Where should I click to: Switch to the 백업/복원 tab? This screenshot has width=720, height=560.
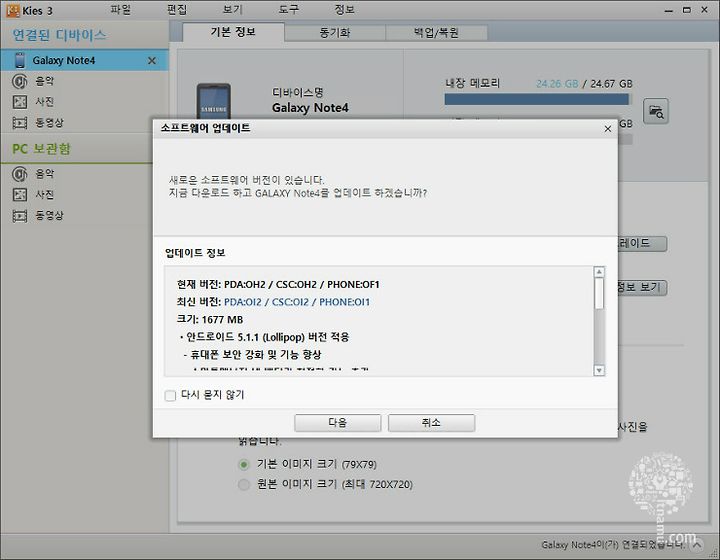(436, 33)
